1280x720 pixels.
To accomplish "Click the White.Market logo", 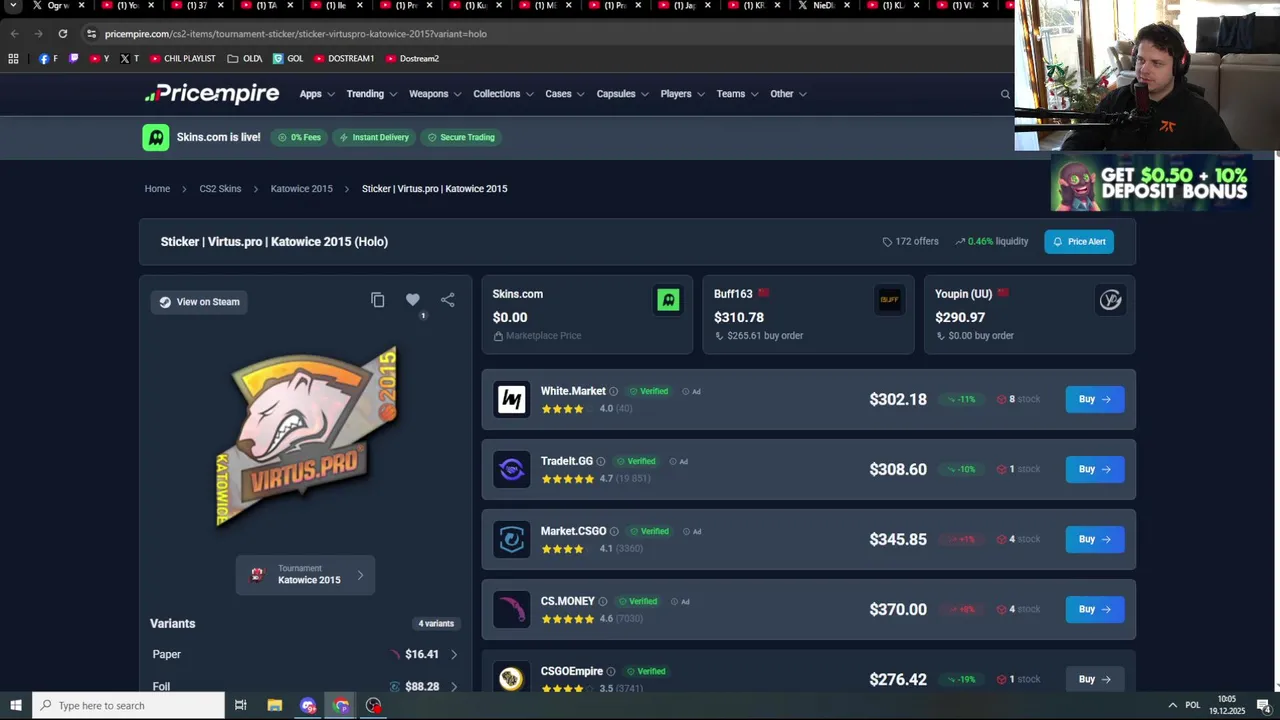I will click(512, 399).
